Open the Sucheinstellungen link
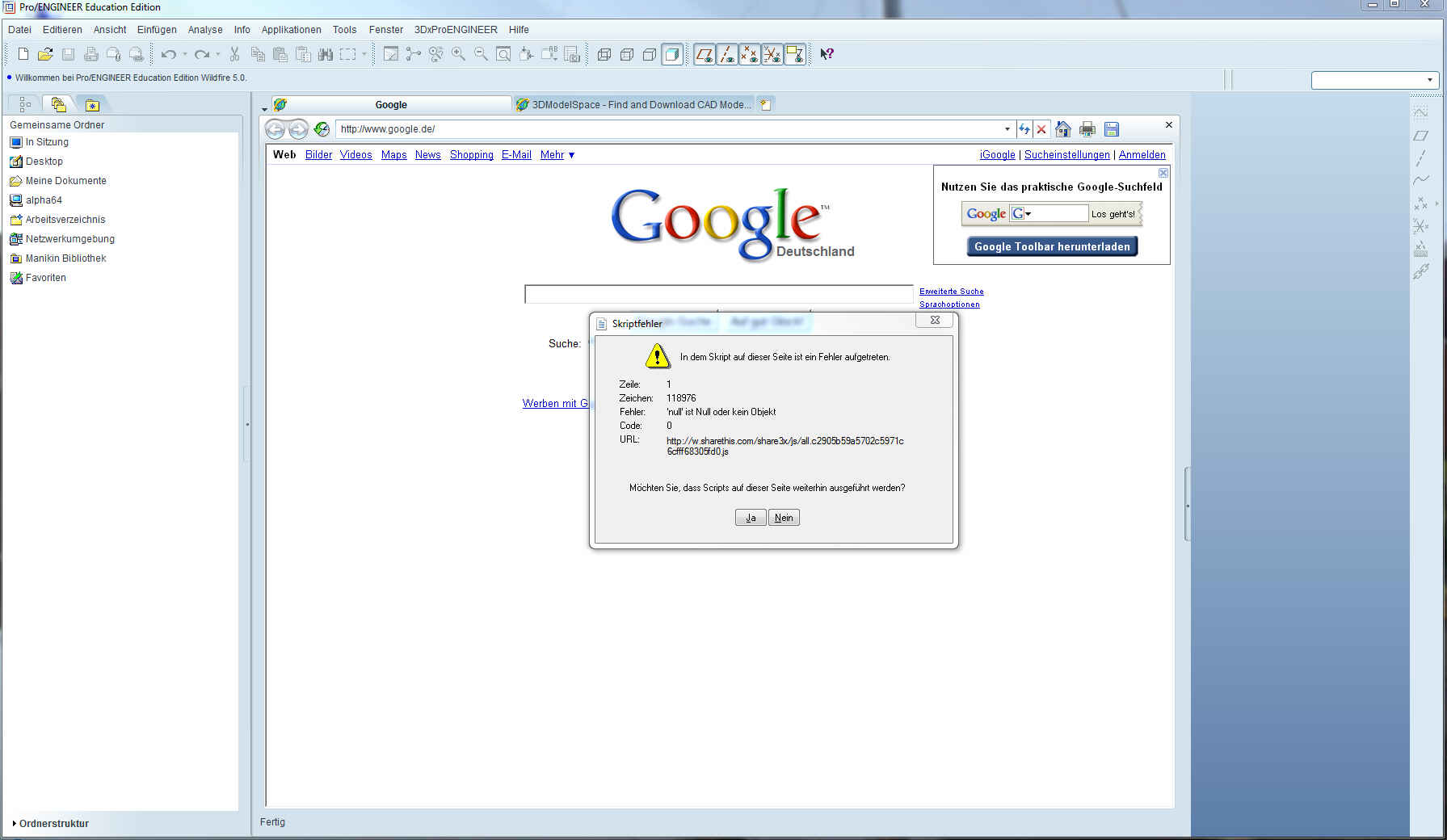 tap(1066, 155)
